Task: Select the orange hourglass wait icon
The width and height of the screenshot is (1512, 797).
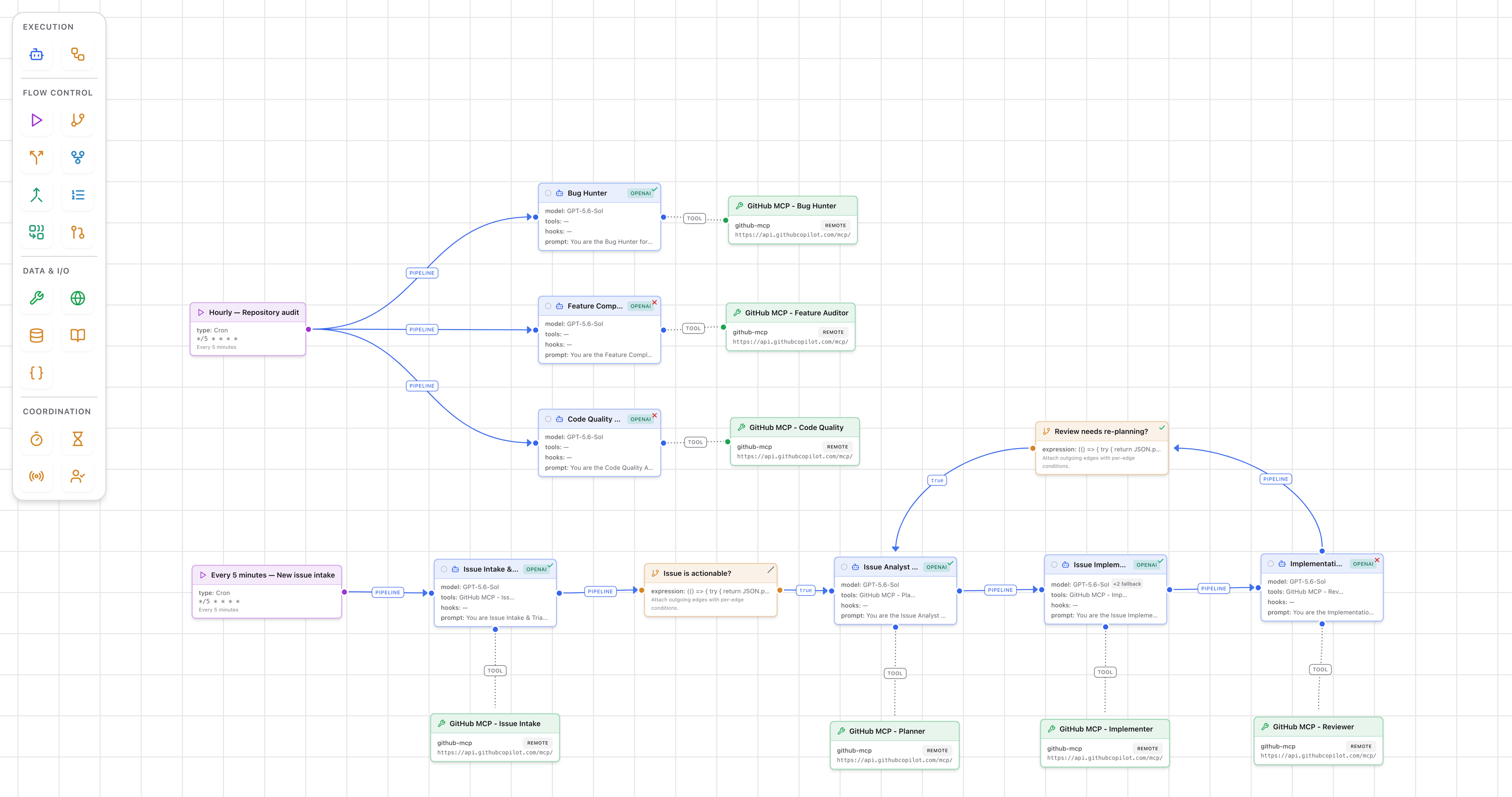Action: pos(78,439)
